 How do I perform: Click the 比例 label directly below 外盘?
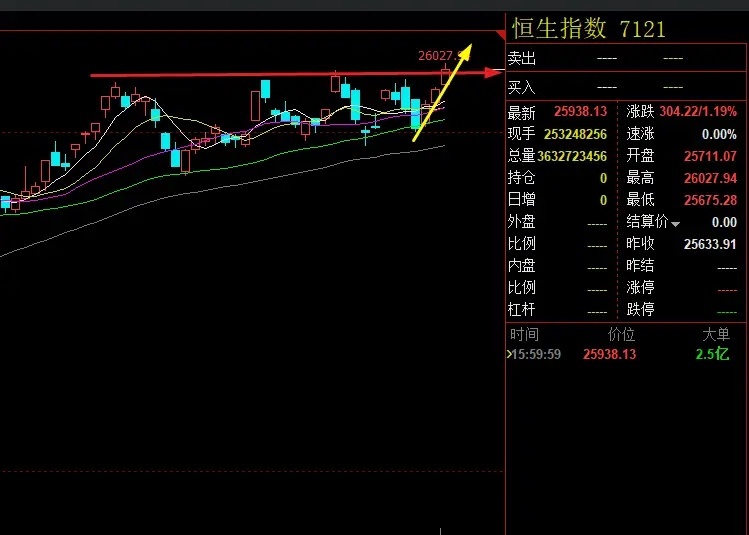point(522,244)
